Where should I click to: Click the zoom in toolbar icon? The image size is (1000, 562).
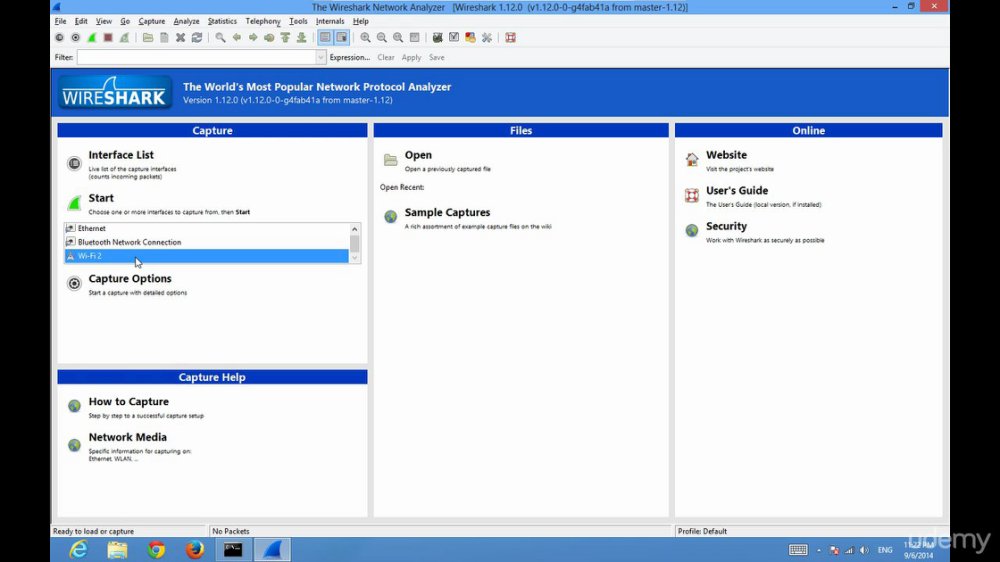point(365,38)
